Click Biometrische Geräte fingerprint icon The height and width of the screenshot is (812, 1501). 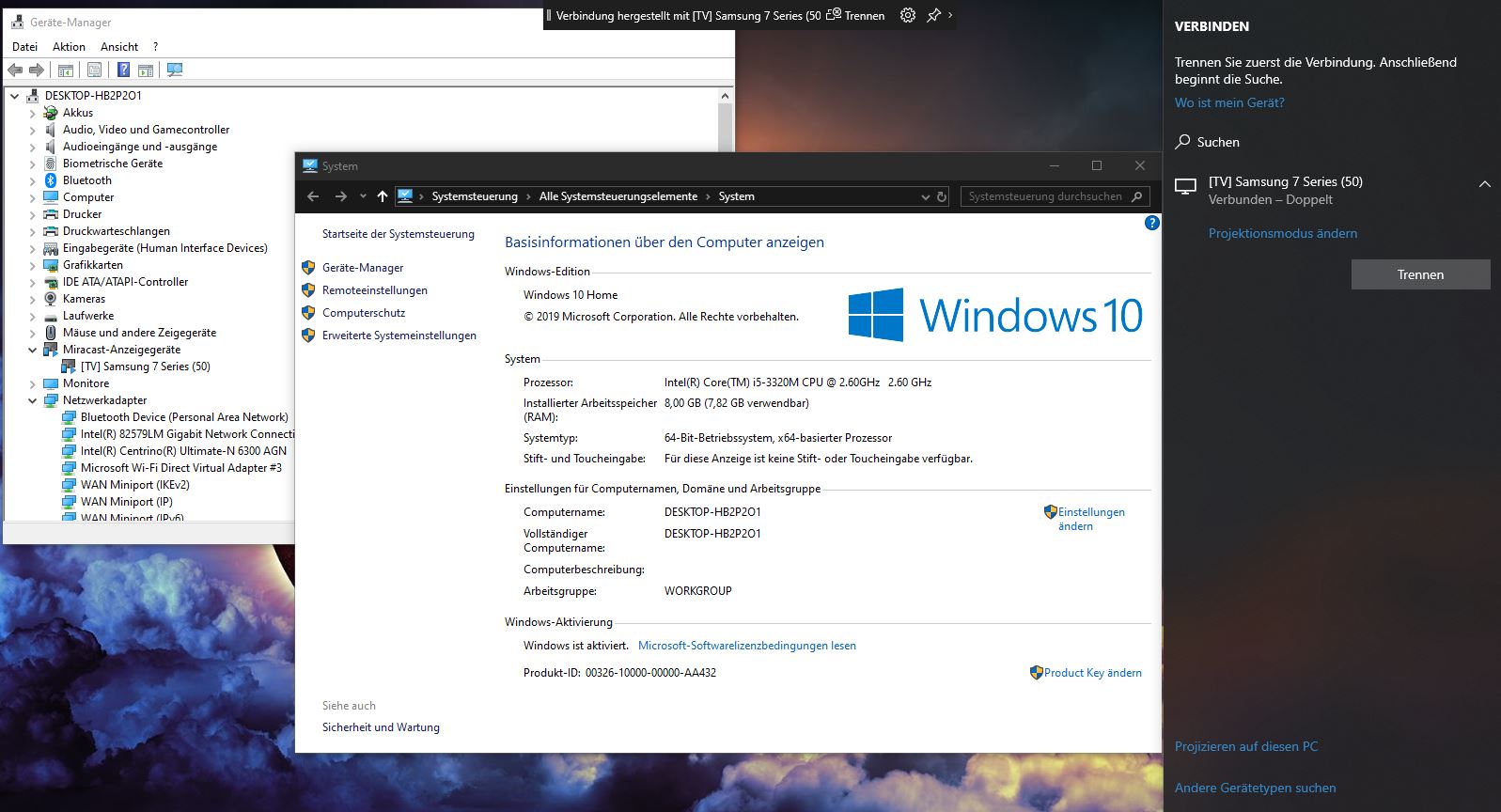[x=51, y=164]
